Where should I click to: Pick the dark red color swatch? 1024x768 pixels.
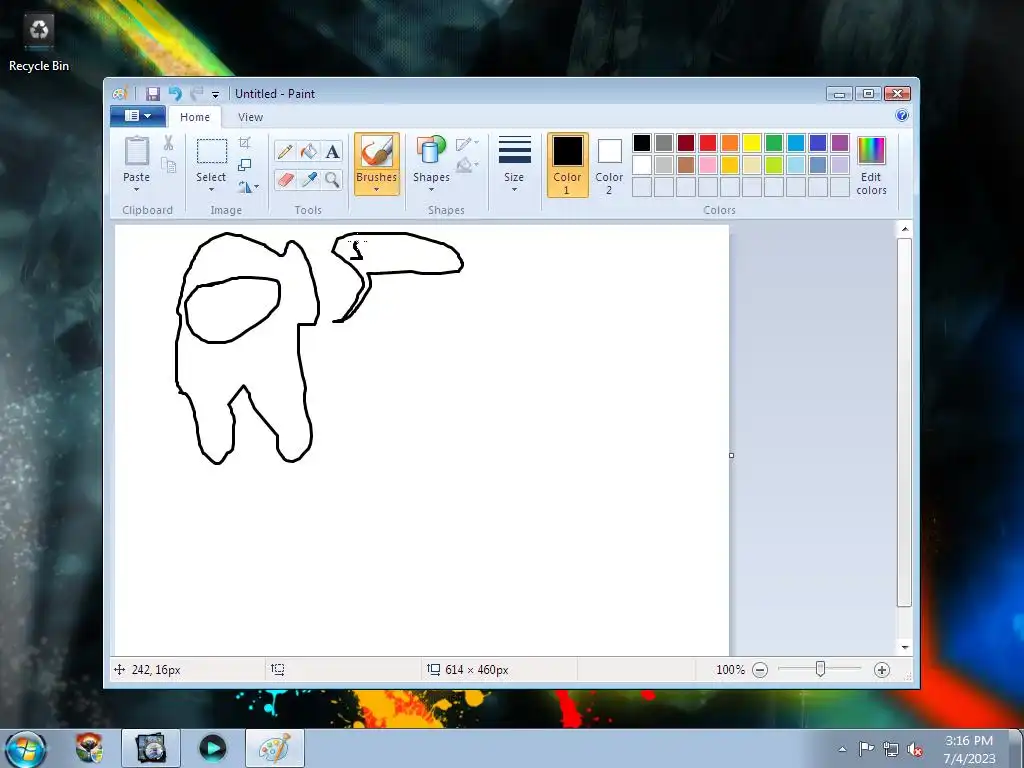pos(686,143)
